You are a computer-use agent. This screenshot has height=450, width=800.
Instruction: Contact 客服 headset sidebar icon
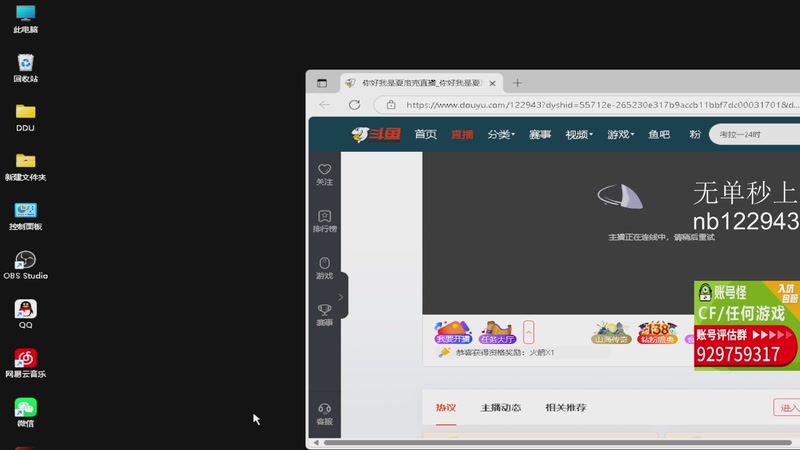coord(324,414)
